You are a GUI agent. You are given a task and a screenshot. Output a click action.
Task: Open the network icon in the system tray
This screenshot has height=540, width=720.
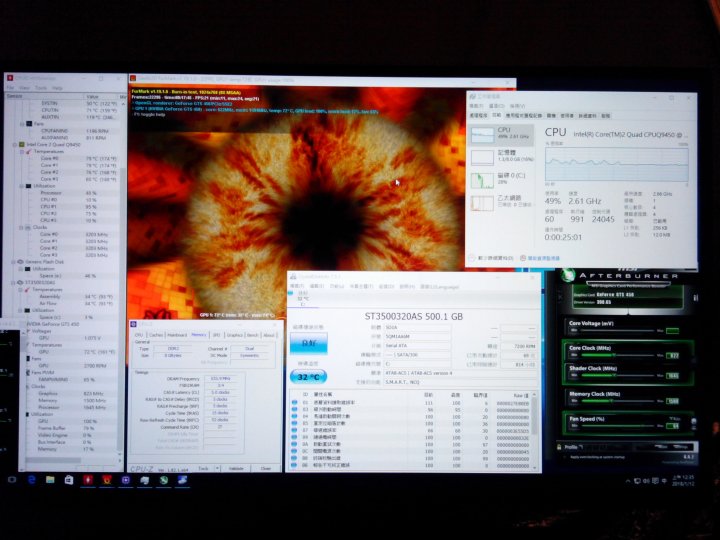click(637, 481)
